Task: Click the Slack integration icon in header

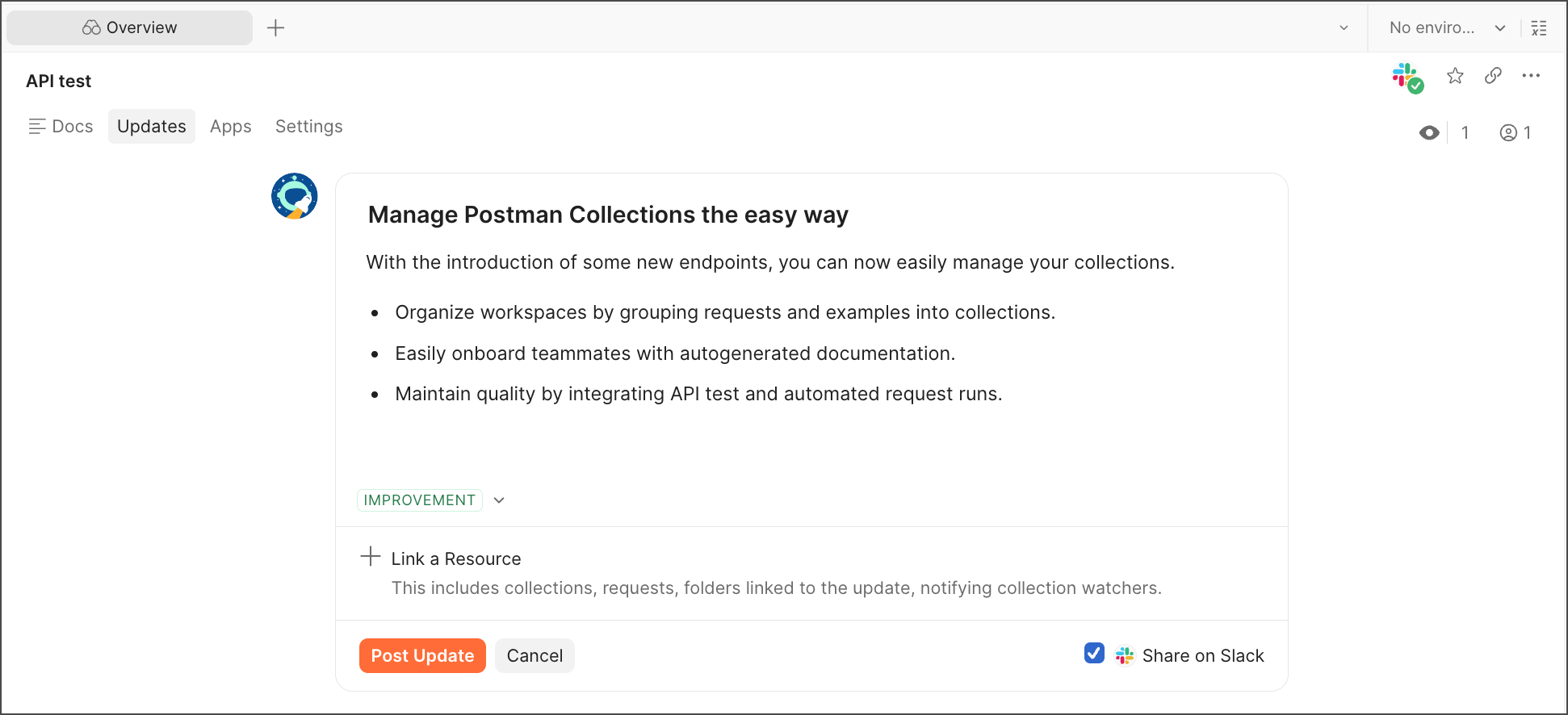Action: click(1407, 77)
